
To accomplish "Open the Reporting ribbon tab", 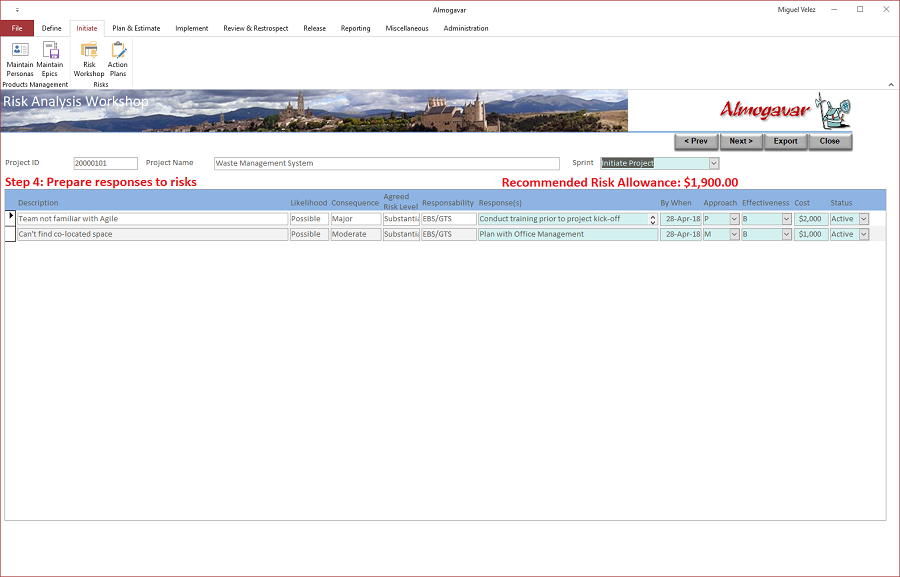I will point(355,28).
